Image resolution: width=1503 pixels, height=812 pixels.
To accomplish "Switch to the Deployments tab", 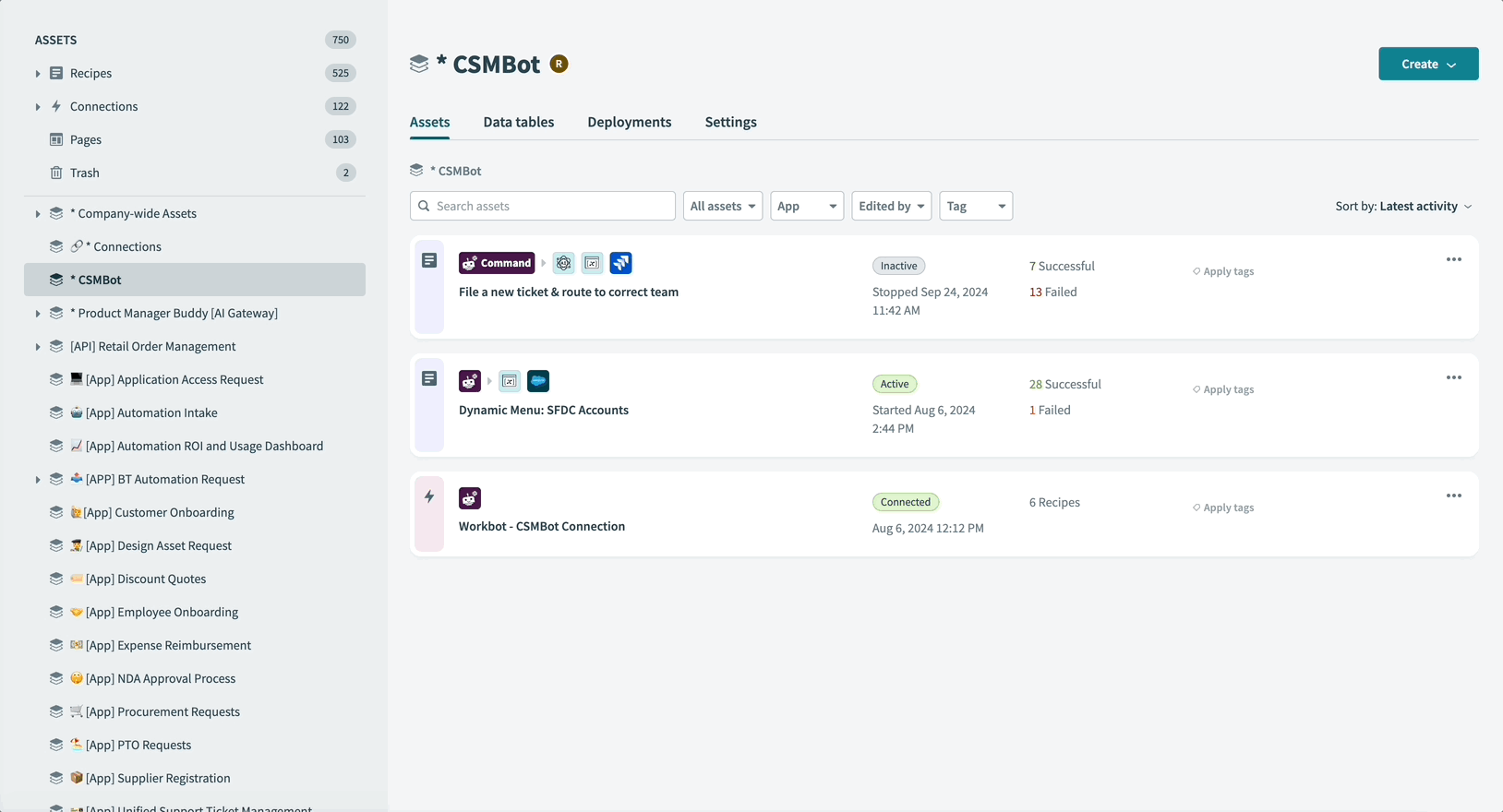I will 630,122.
